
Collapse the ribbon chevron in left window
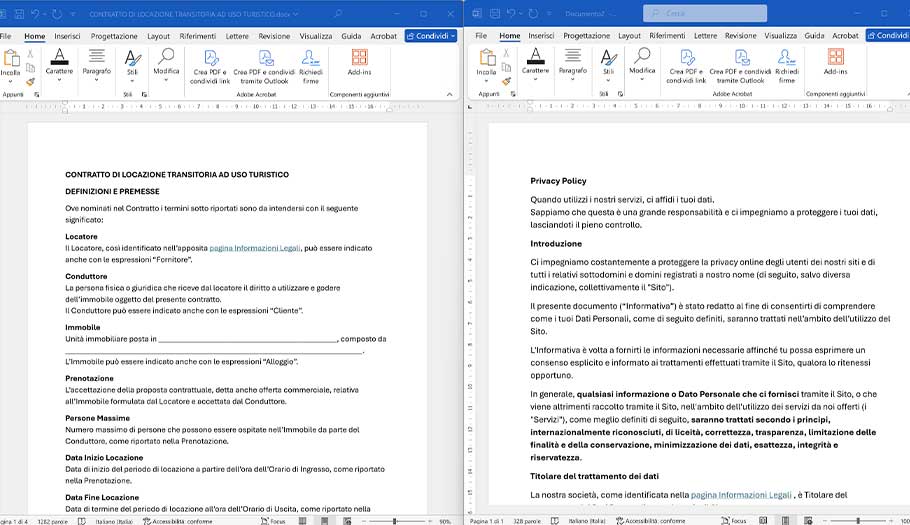[x=449, y=94]
